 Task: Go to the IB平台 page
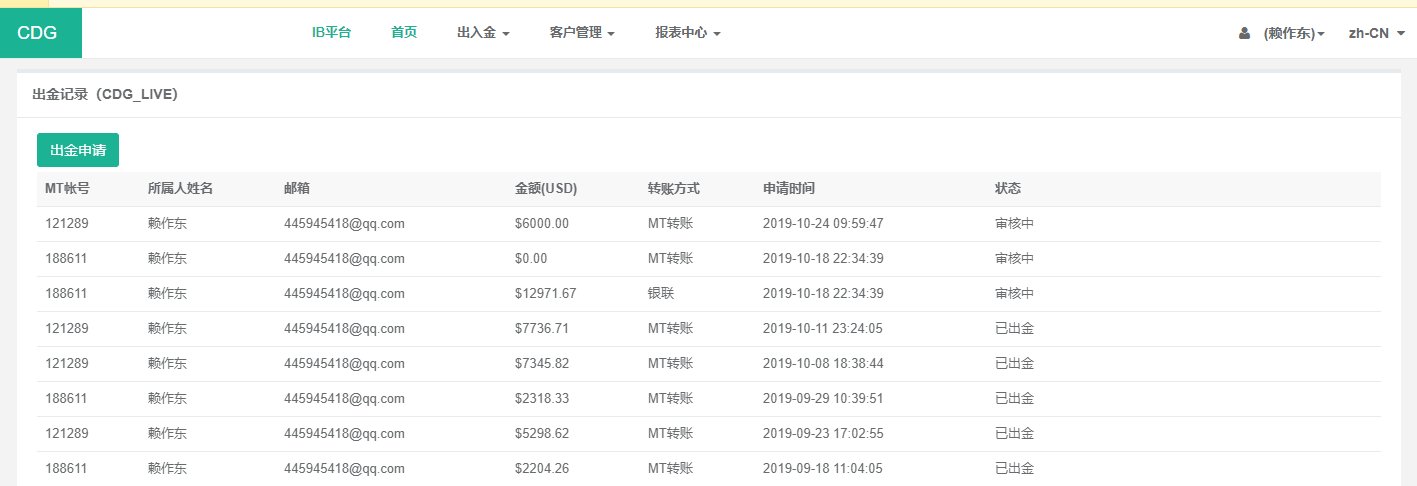[331, 33]
